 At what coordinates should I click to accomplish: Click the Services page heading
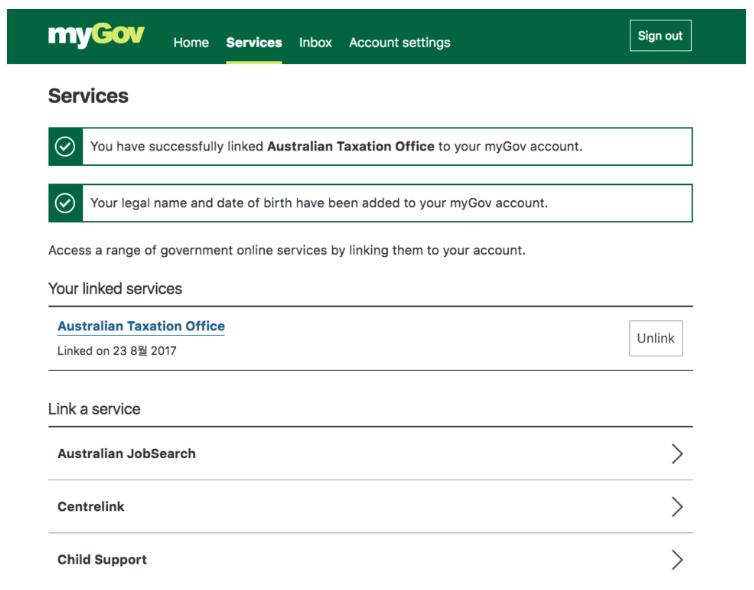point(88,96)
